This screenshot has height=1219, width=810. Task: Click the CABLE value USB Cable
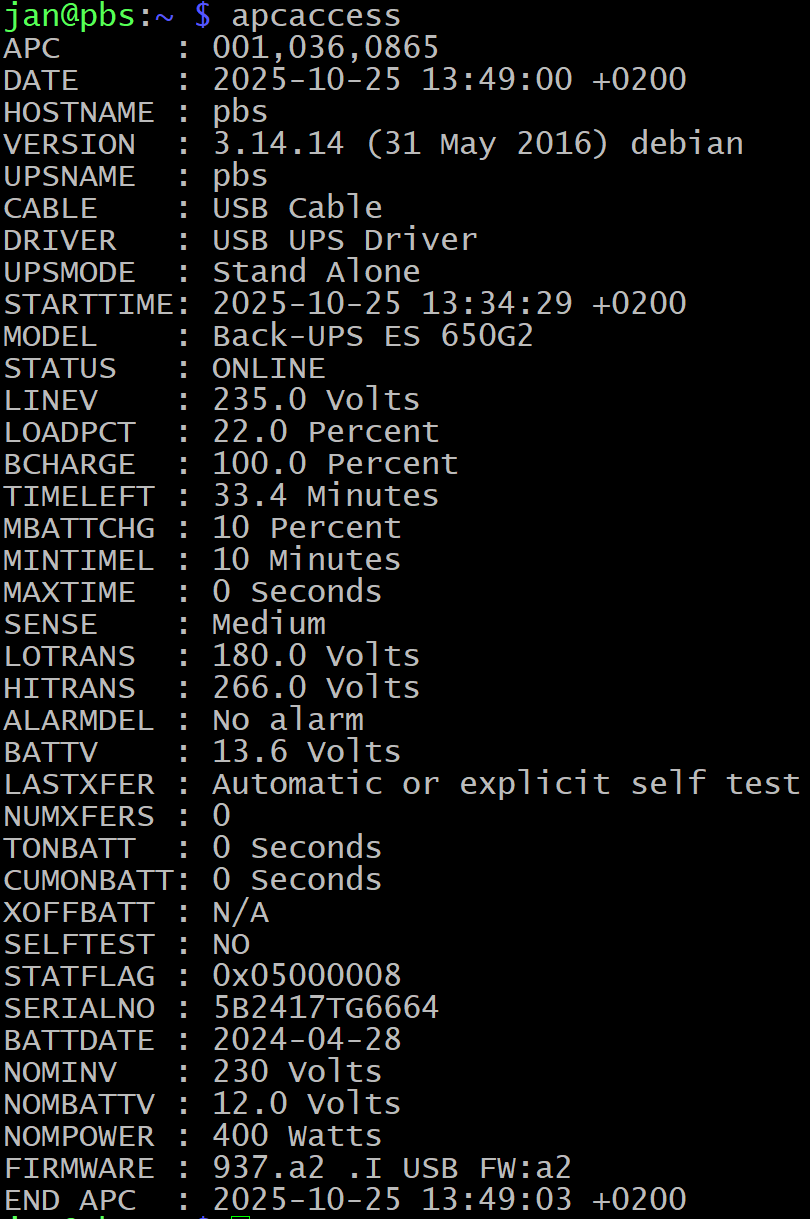[297, 208]
